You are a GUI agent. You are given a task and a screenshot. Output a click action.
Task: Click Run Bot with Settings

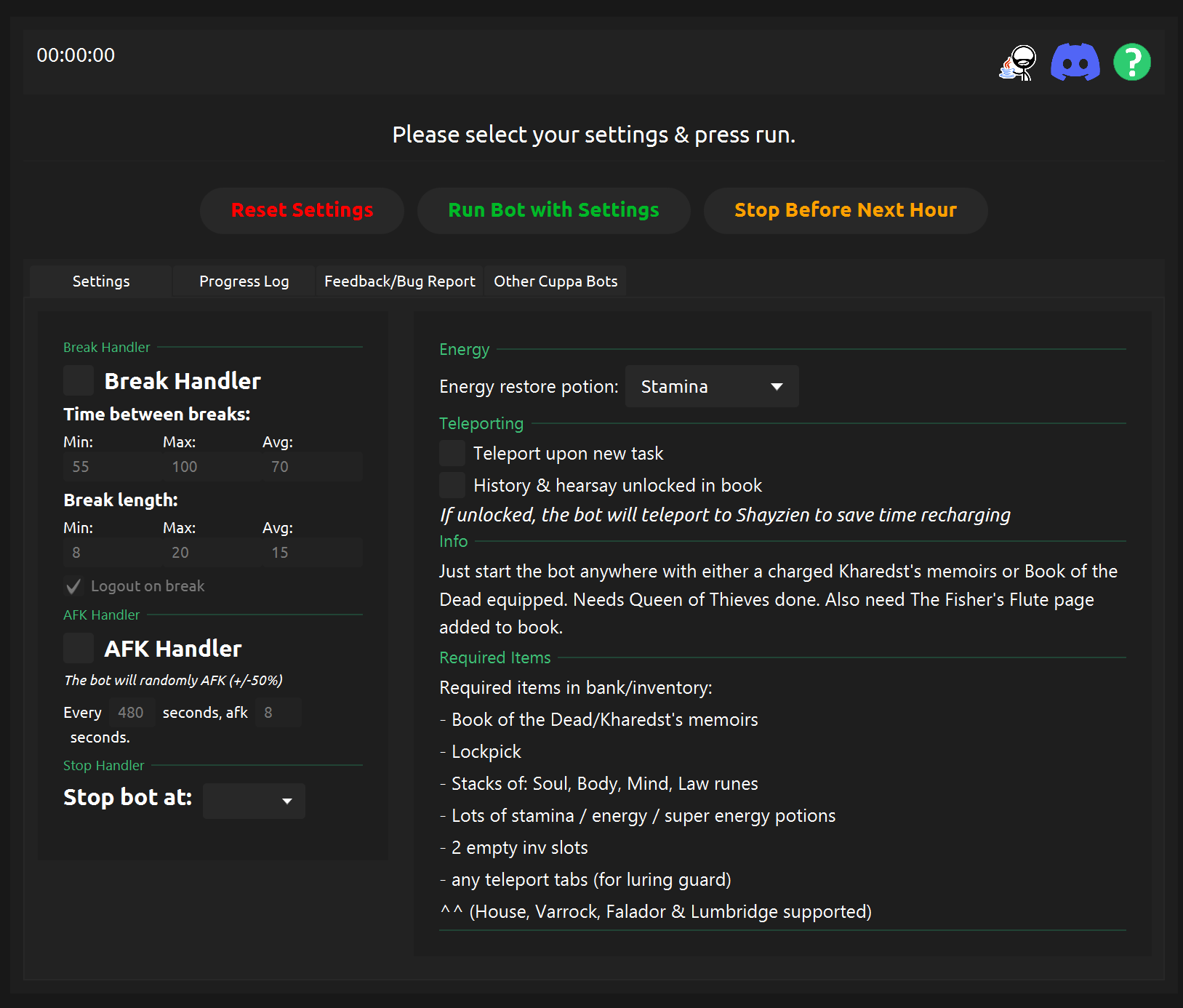(x=553, y=210)
